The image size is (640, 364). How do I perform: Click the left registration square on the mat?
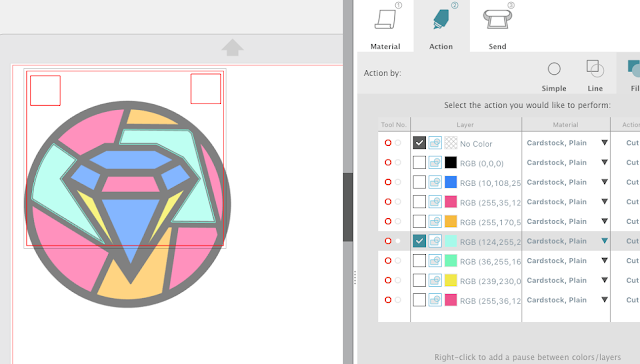pos(45,90)
